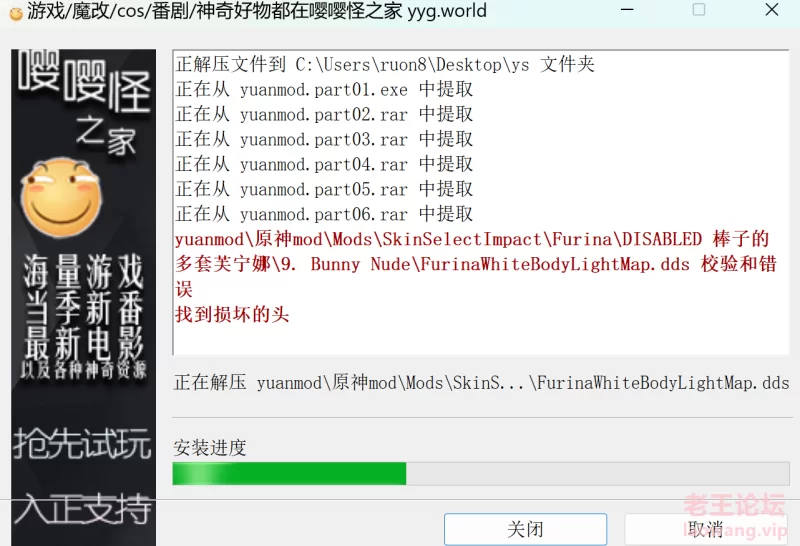Select the yuanmod.part05.rar log line

coord(324,189)
